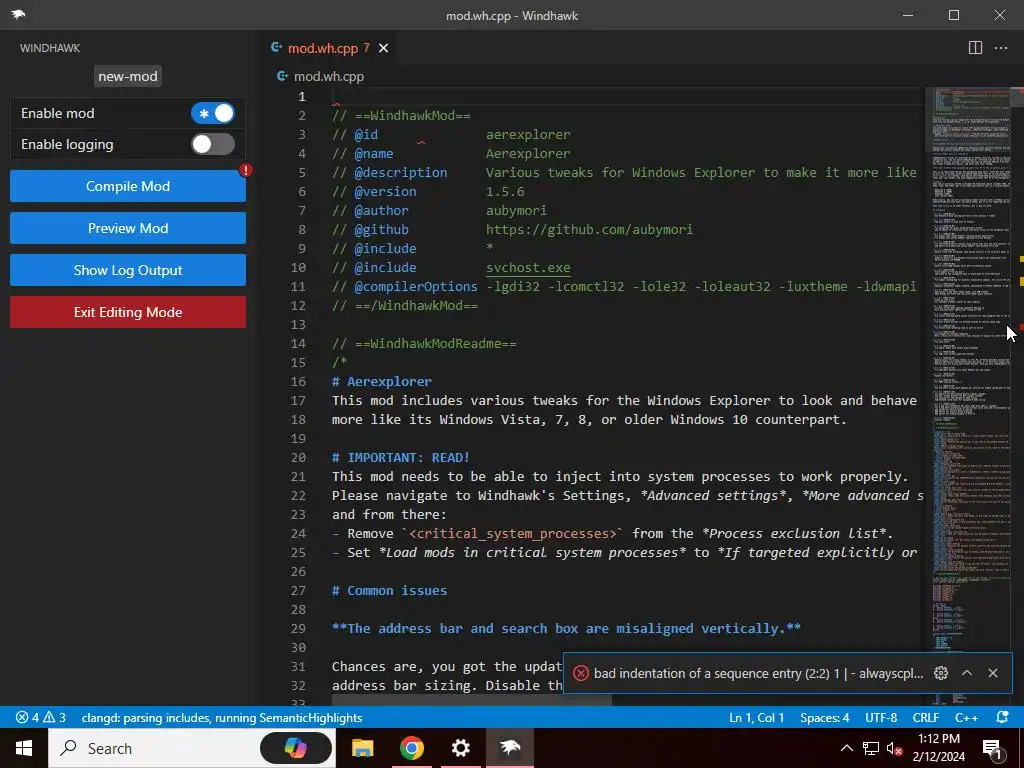The width and height of the screenshot is (1024, 768).
Task: Click the '# Common issues' heading line
Action: [389, 590]
